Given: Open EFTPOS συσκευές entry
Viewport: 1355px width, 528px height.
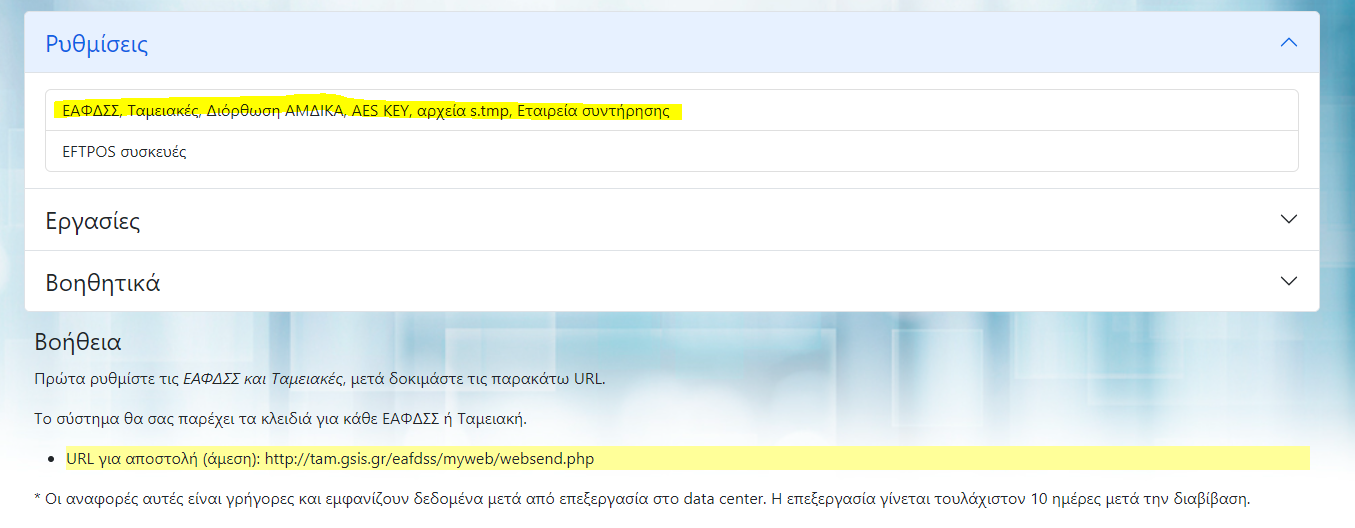Looking at the screenshot, I should pyautogui.click(x=672, y=151).
